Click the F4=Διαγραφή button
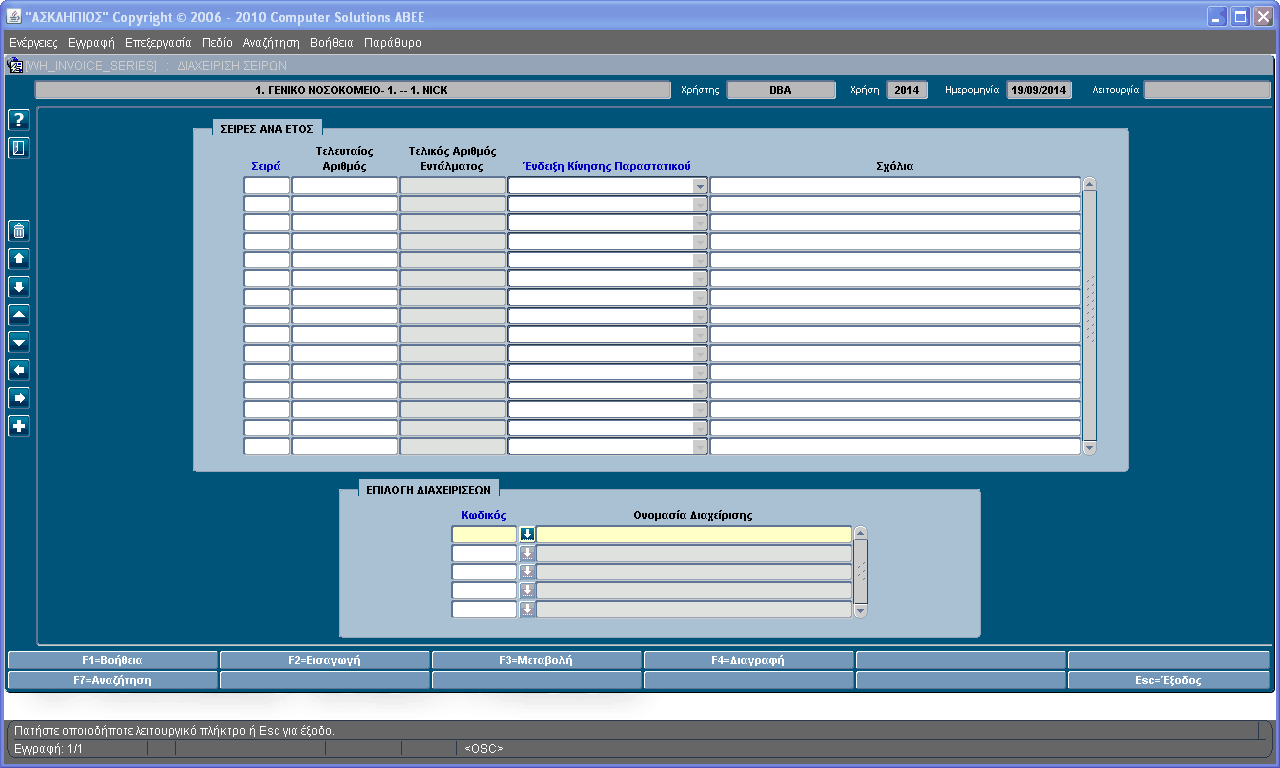The height and width of the screenshot is (768, 1280). point(749,660)
